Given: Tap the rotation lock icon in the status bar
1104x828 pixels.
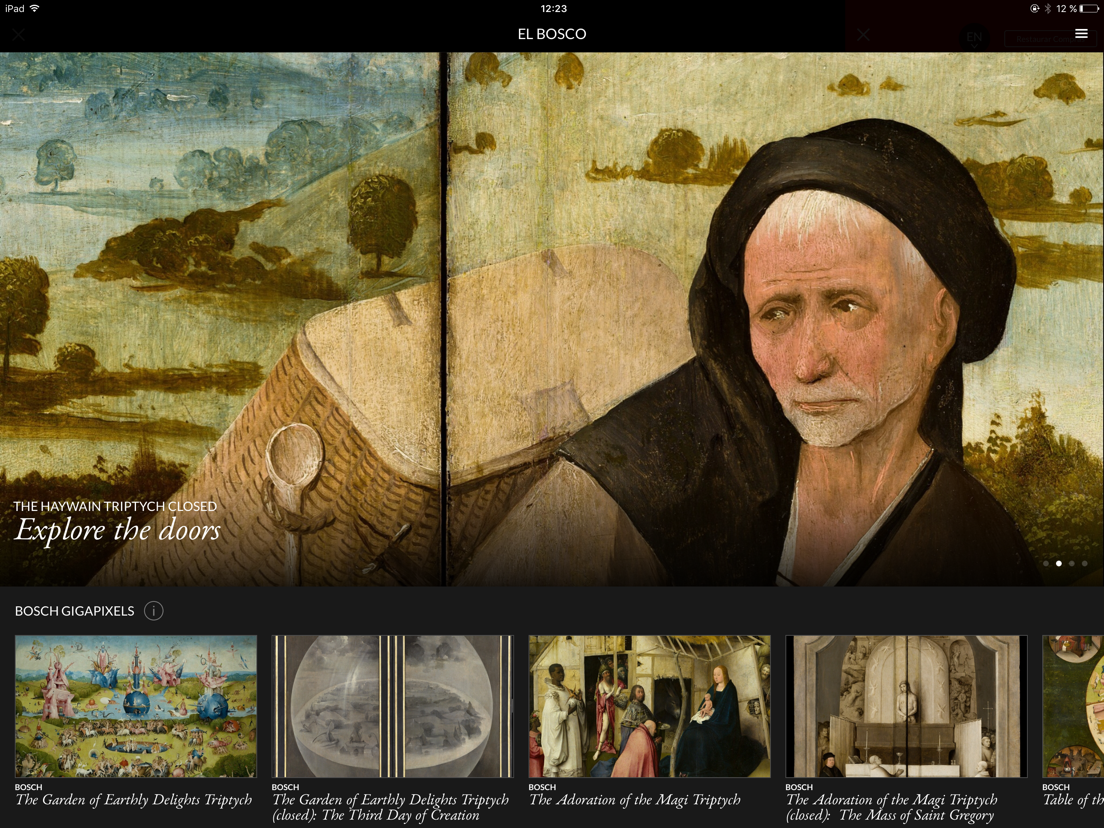Looking at the screenshot, I should [x=1034, y=8].
